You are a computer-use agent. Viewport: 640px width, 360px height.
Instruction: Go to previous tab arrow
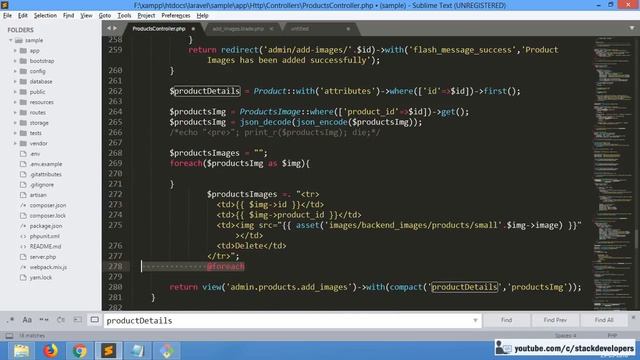tap(109, 28)
